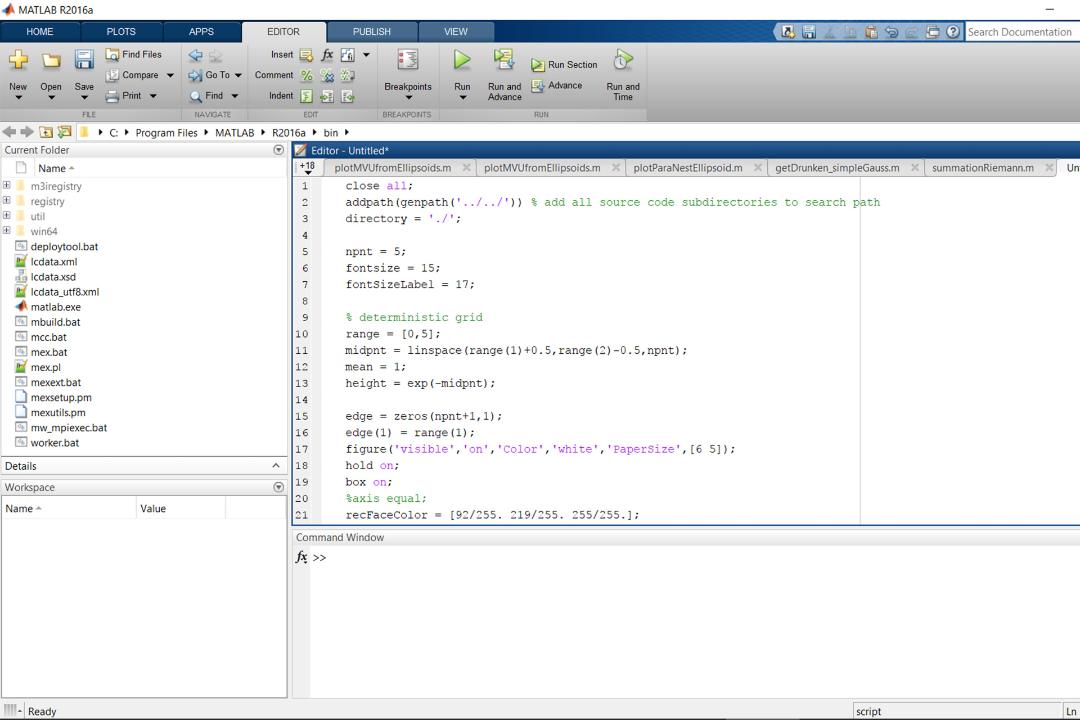Show the +18 hidden editor tabs
Viewport: 1080px width, 720px height.
(307, 167)
